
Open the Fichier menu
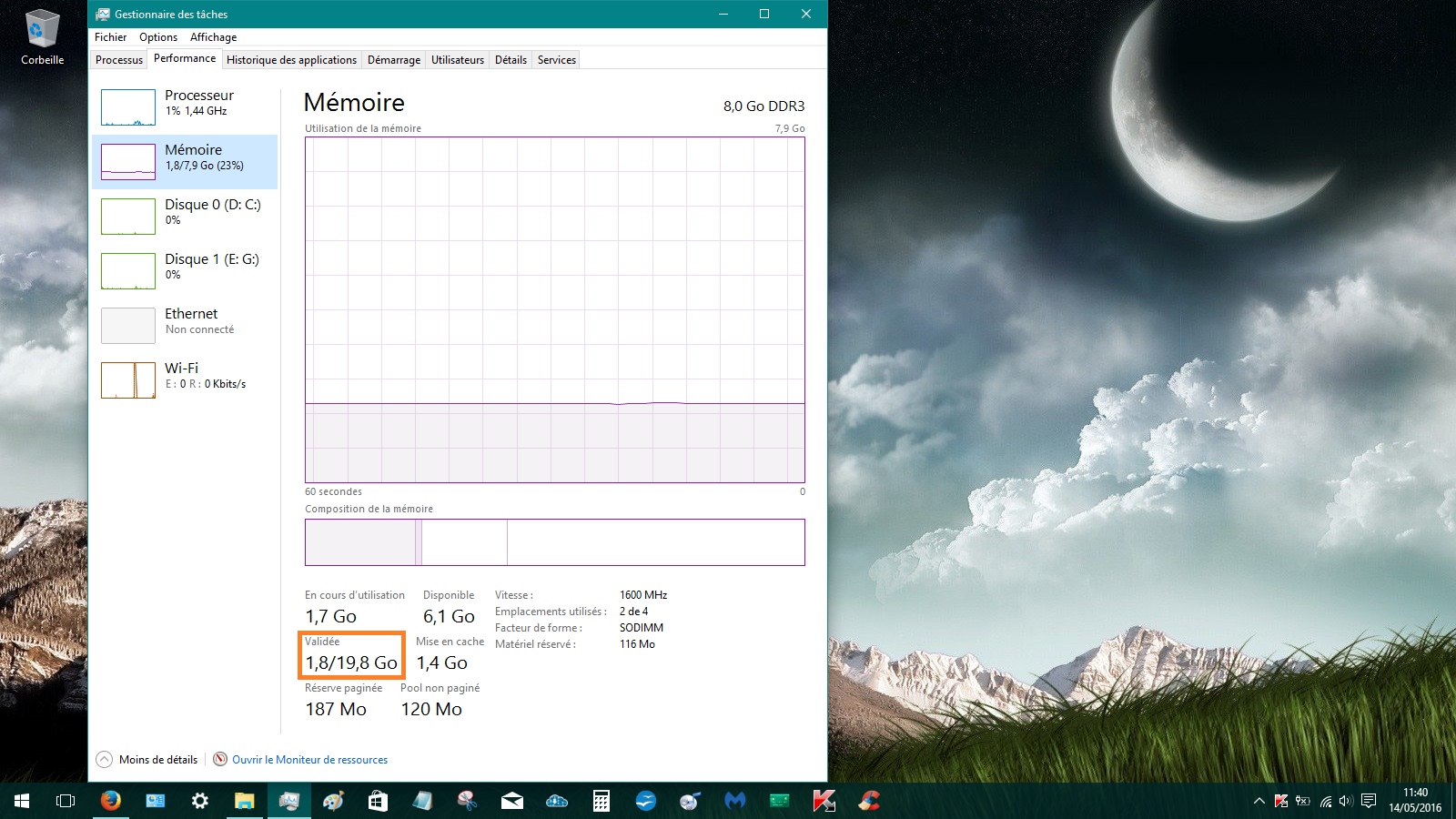coord(110,37)
